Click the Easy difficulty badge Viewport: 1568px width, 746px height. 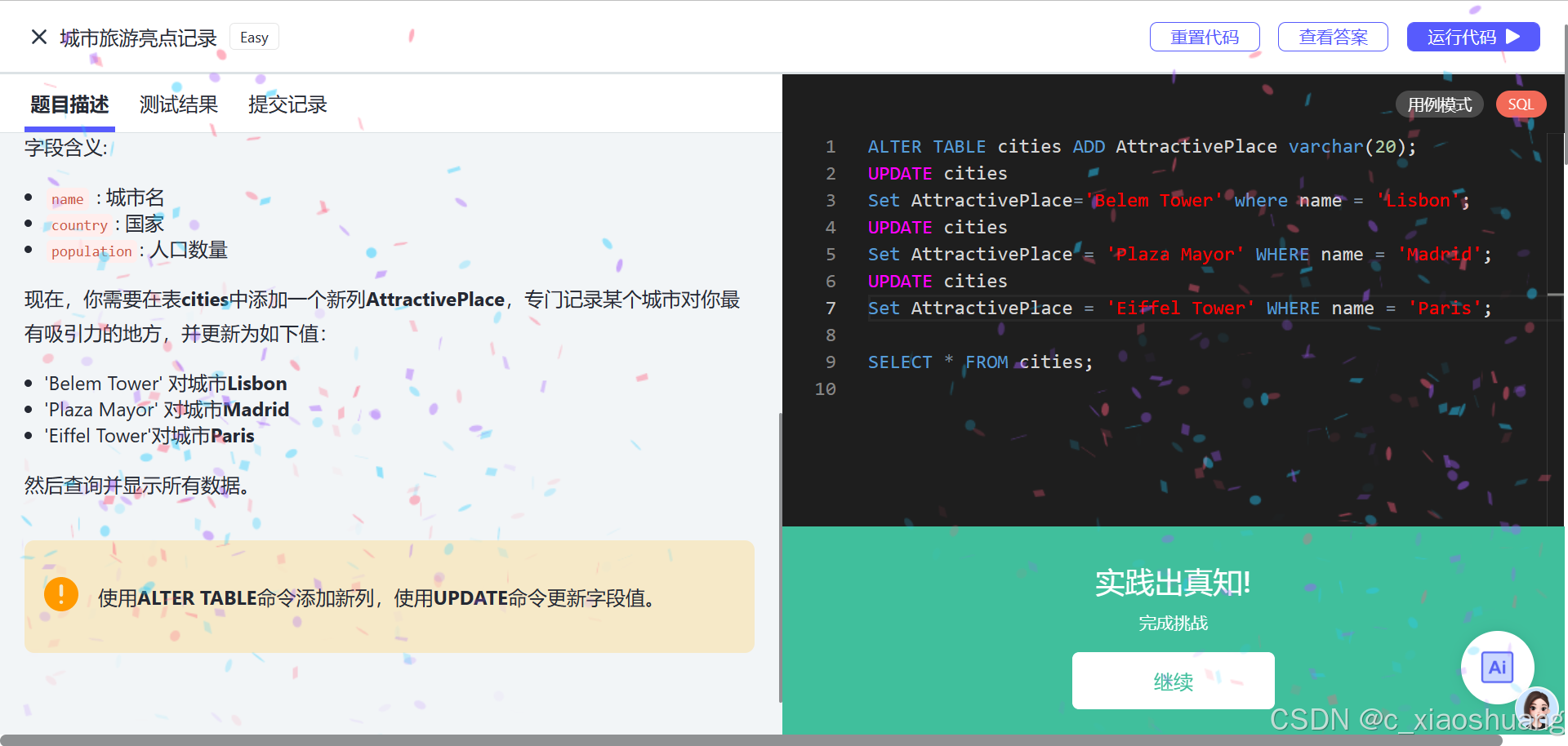tap(254, 37)
